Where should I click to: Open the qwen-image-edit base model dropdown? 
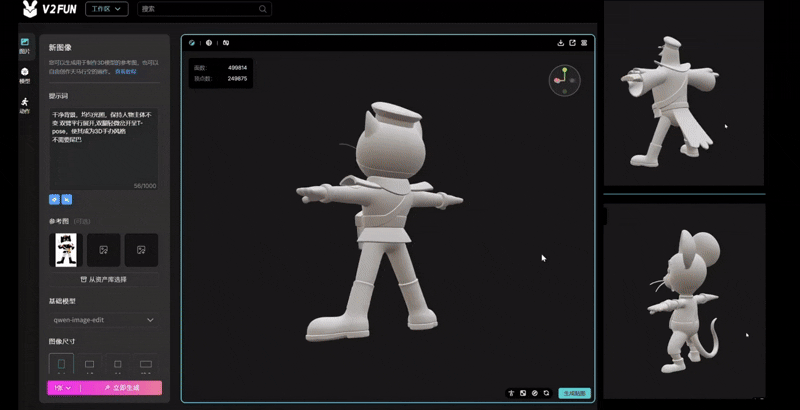pyautogui.click(x=103, y=320)
